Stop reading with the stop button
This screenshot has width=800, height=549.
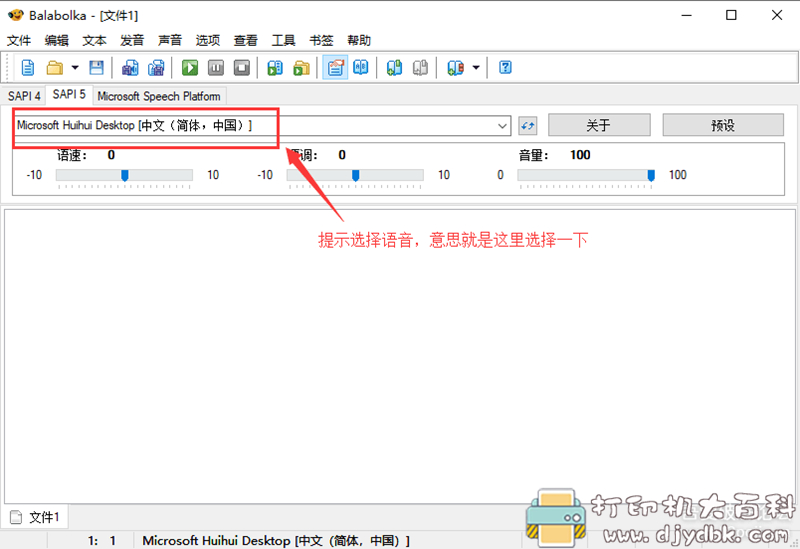pos(242,67)
